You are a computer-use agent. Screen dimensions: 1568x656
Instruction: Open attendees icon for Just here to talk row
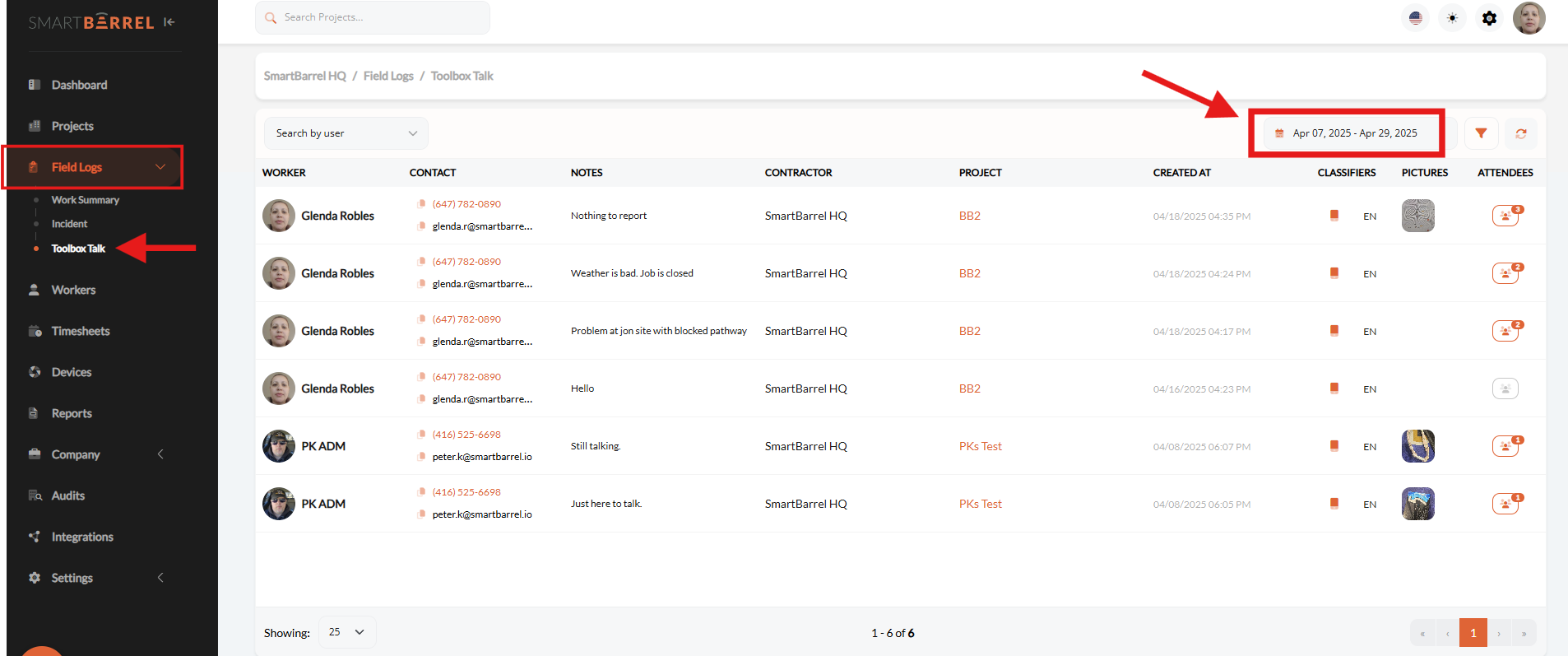(1505, 504)
